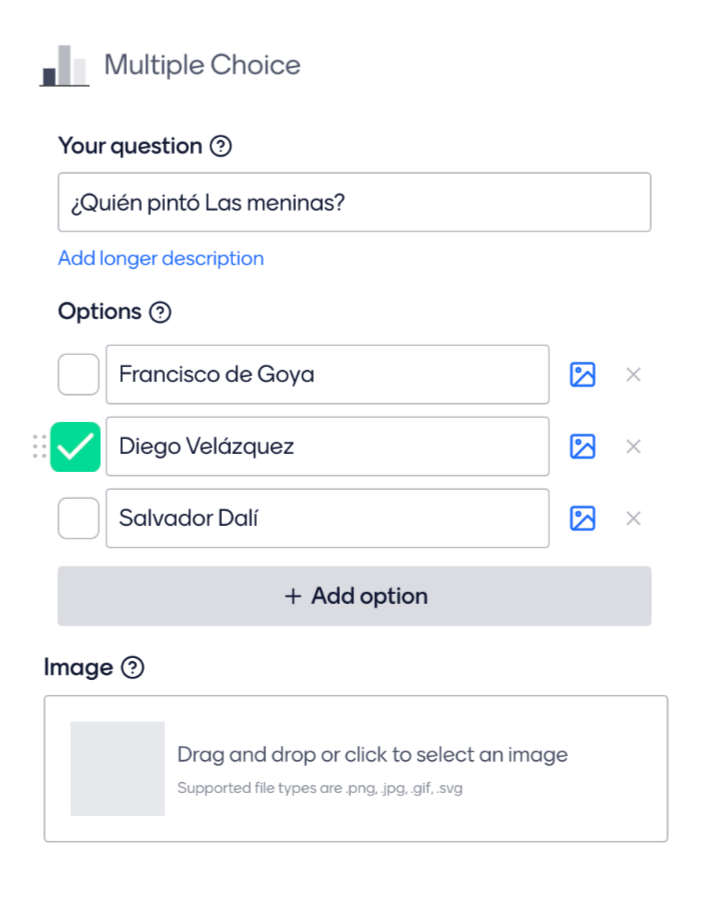
Task: Delete the Salvador Dalí option
Action: 633,518
